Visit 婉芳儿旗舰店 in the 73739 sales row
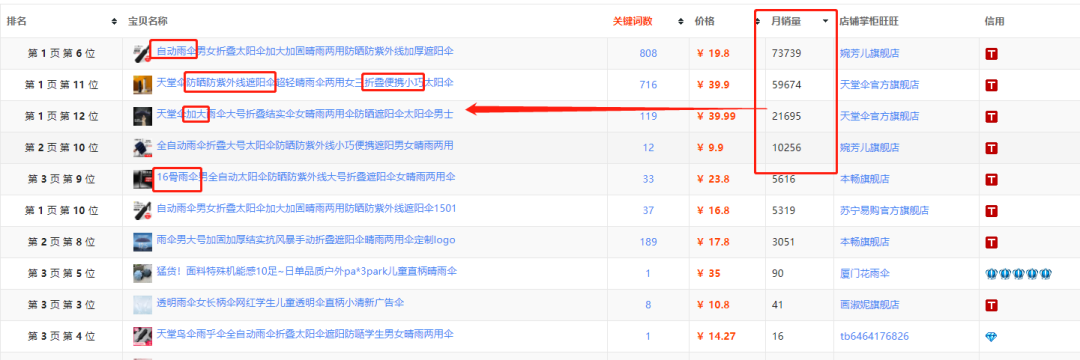The image size is (1080, 360). (x=869, y=53)
